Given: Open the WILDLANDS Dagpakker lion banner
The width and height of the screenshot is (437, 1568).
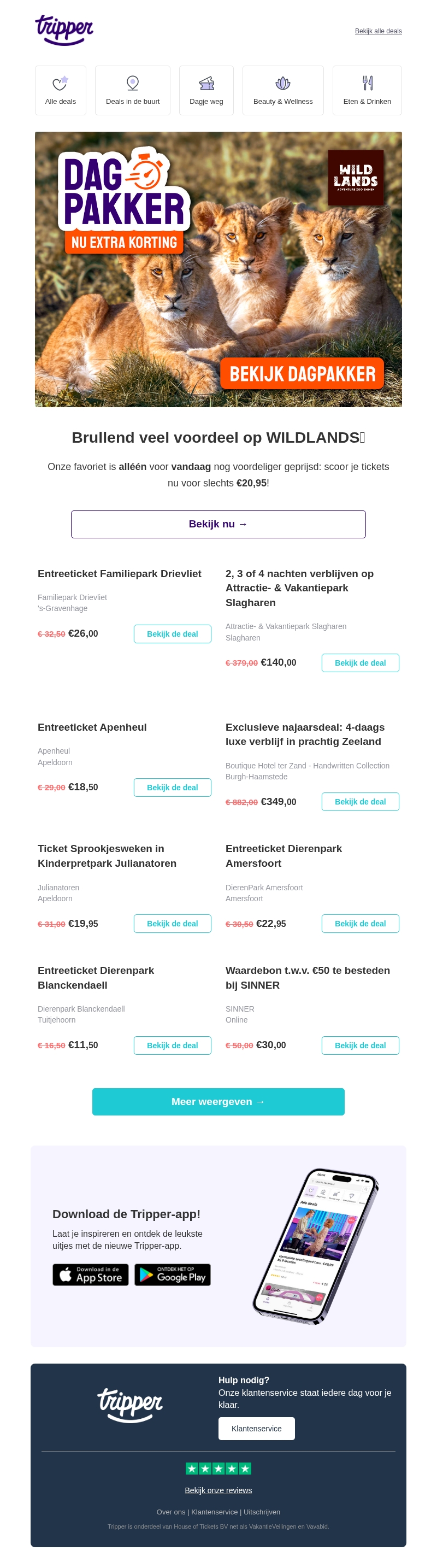Looking at the screenshot, I should pos(218,269).
